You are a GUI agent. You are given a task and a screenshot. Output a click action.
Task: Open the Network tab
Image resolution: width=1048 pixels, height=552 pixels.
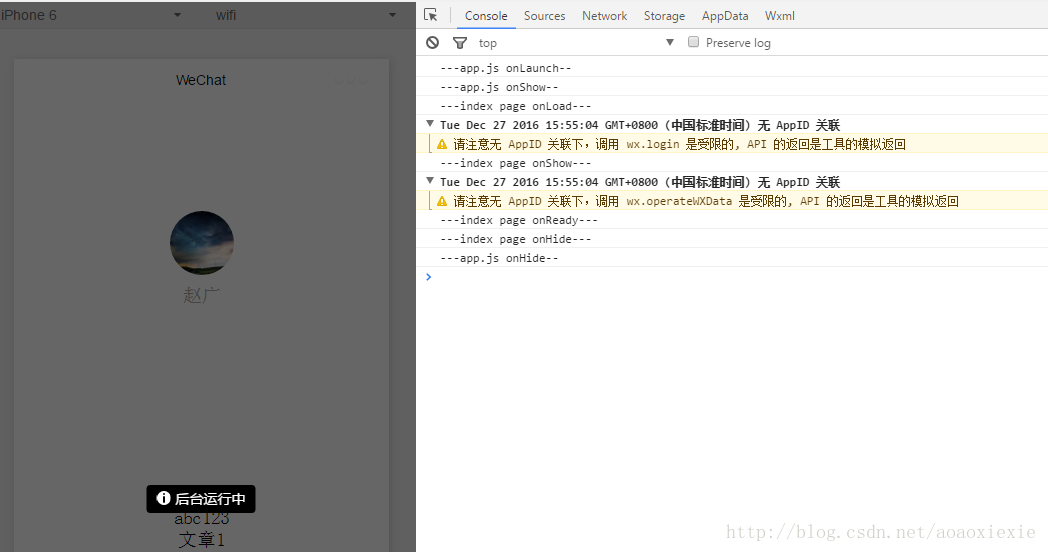pyautogui.click(x=604, y=15)
